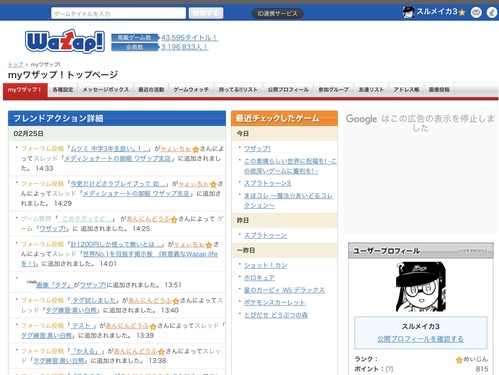Screen dimensions: 499x375
Task: Select the 友達リスト tab
Action: 371,90
